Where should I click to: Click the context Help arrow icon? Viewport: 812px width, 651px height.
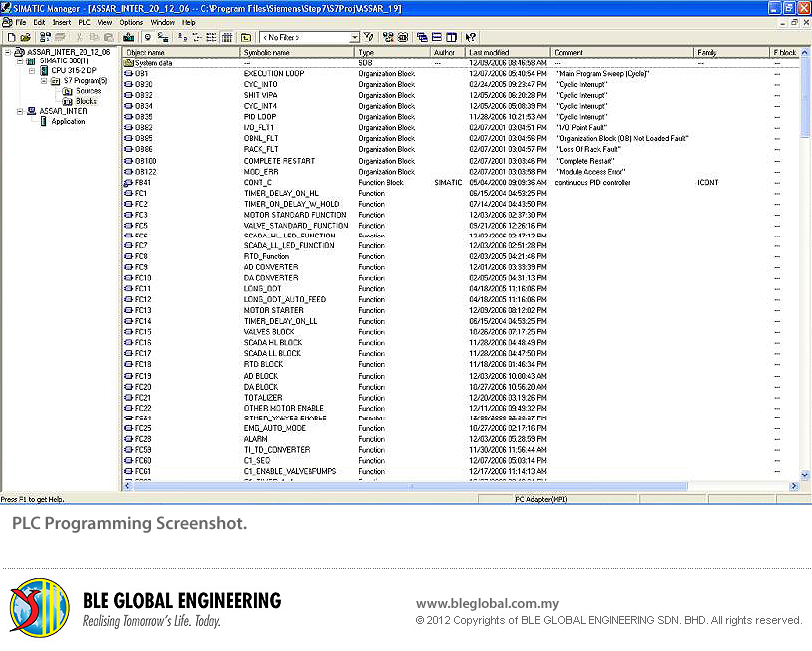point(470,37)
